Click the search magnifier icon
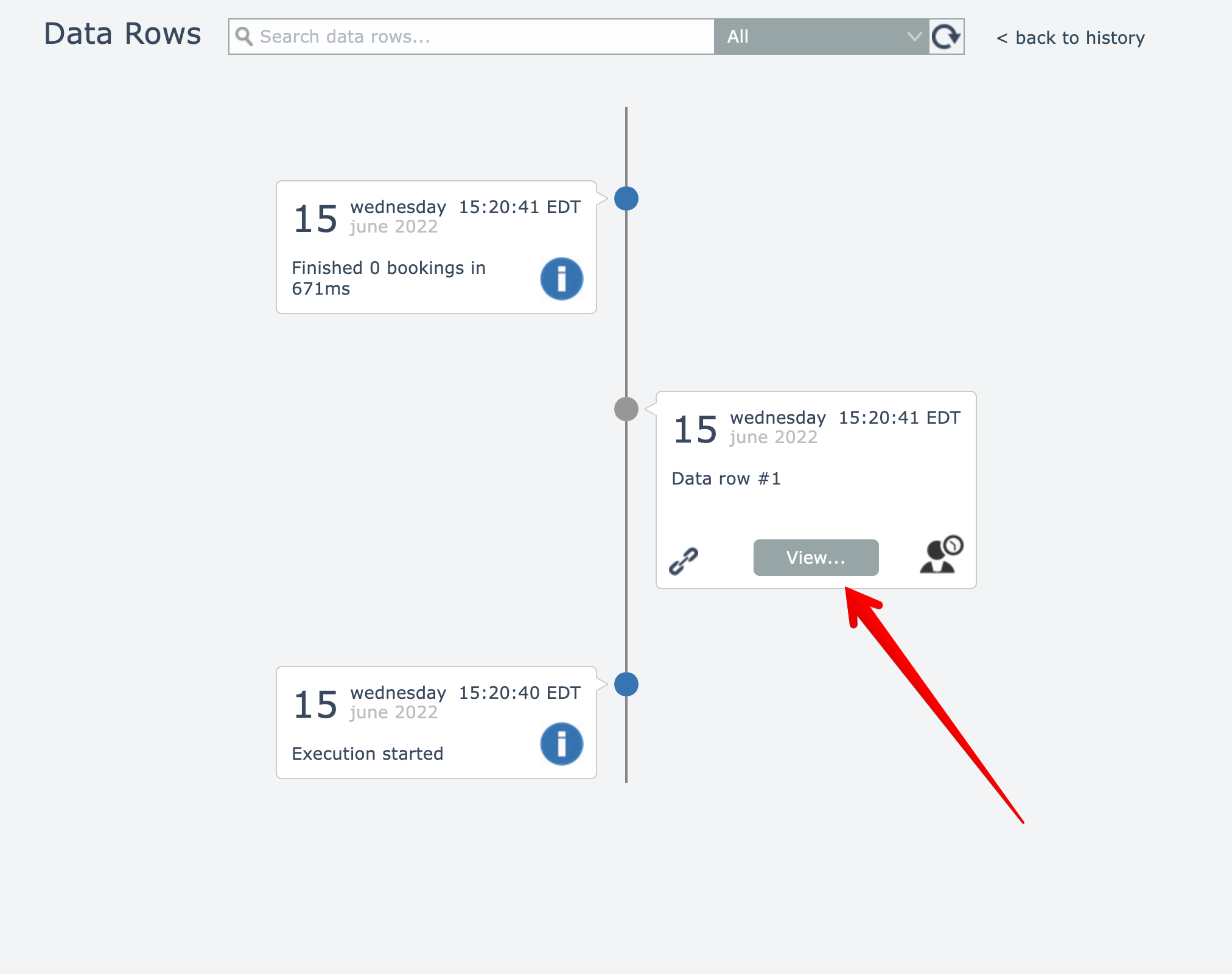Screen dimensions: 1232x974 [x=244, y=37]
